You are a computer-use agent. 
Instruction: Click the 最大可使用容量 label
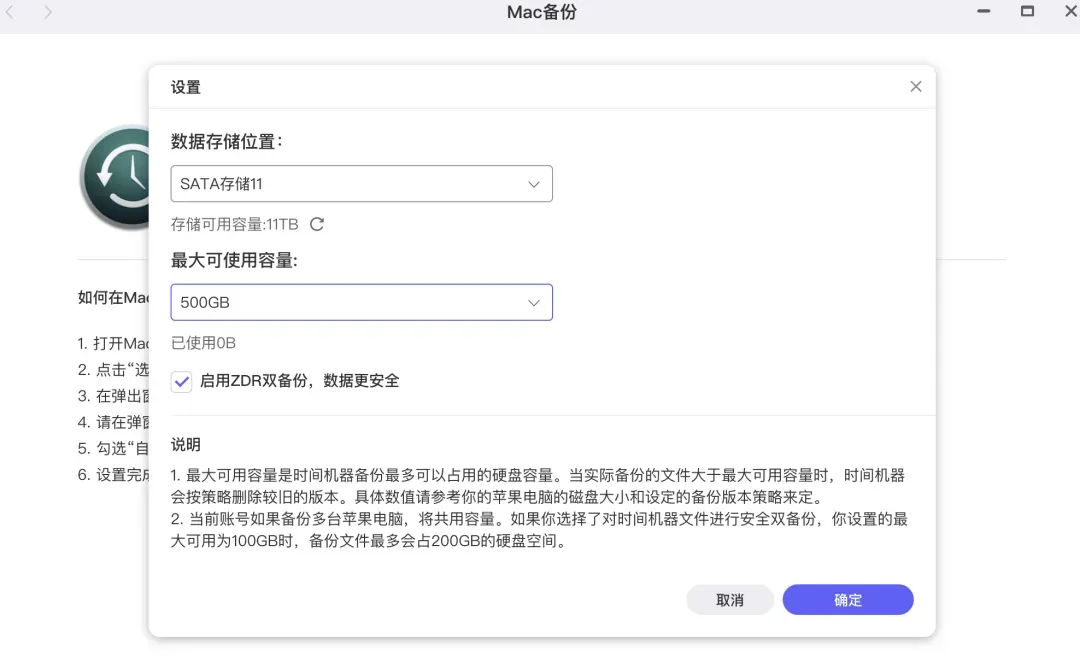234,260
